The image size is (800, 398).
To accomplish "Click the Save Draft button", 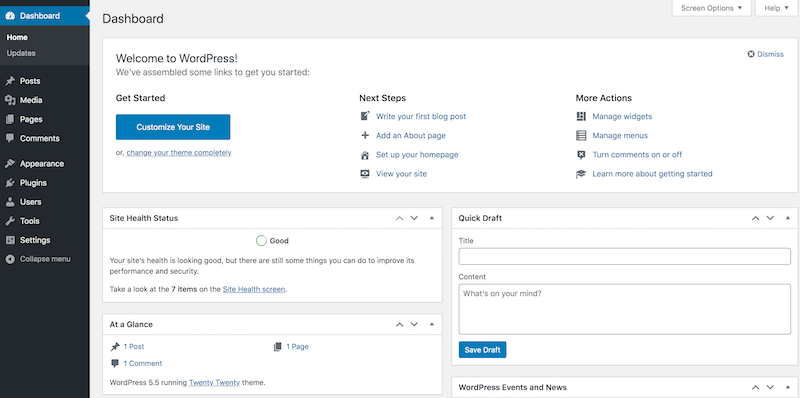I will (x=482, y=350).
